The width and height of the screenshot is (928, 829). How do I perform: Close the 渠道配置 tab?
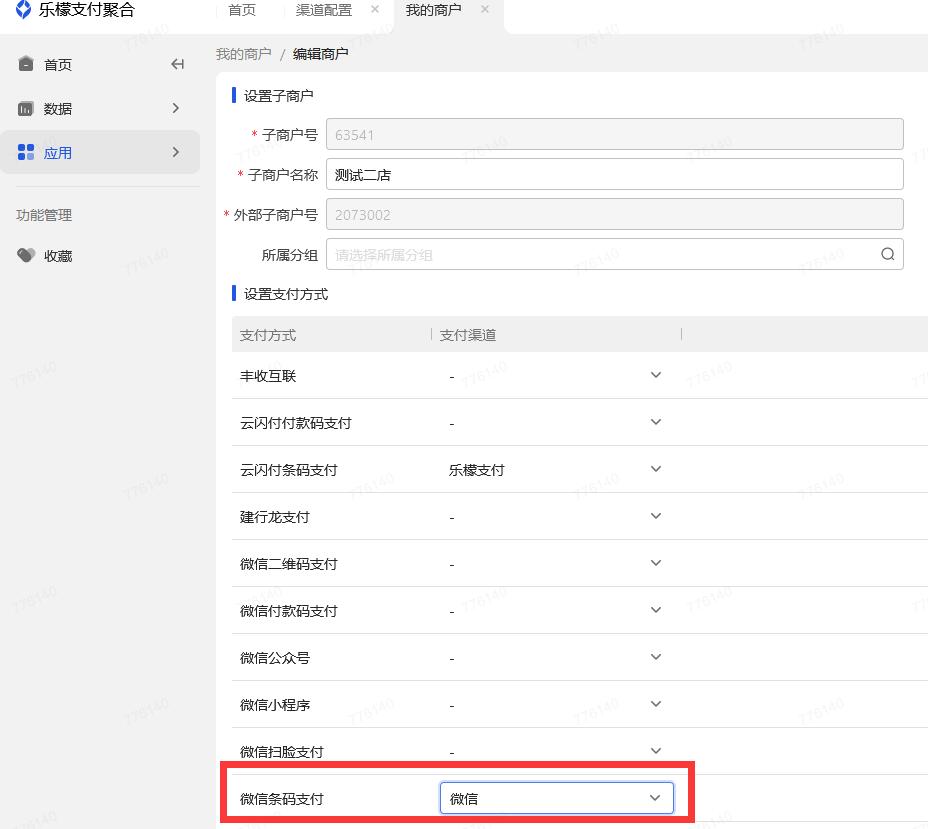pyautogui.click(x=375, y=9)
